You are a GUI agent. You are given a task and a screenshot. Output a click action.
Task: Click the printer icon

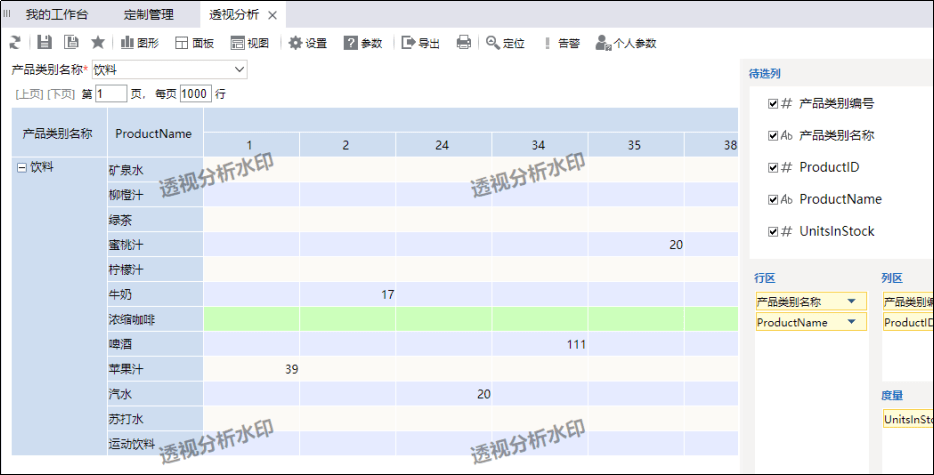[463, 42]
